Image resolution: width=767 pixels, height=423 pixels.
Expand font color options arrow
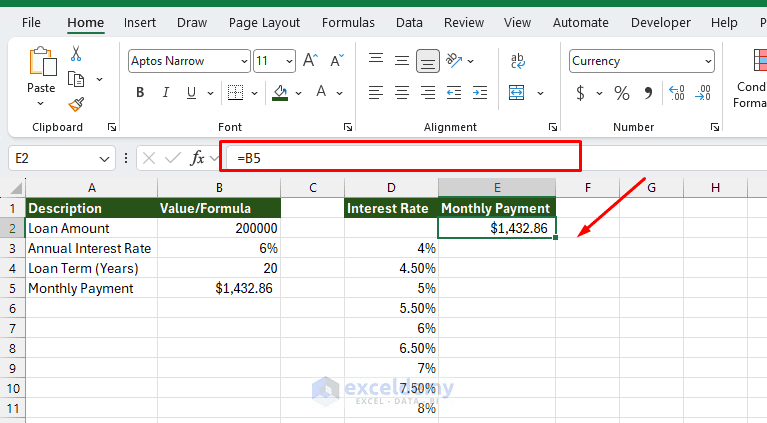(x=339, y=93)
